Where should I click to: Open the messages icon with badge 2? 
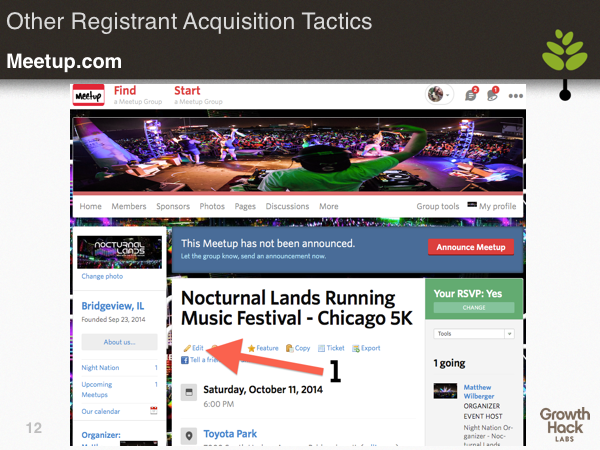click(x=471, y=95)
